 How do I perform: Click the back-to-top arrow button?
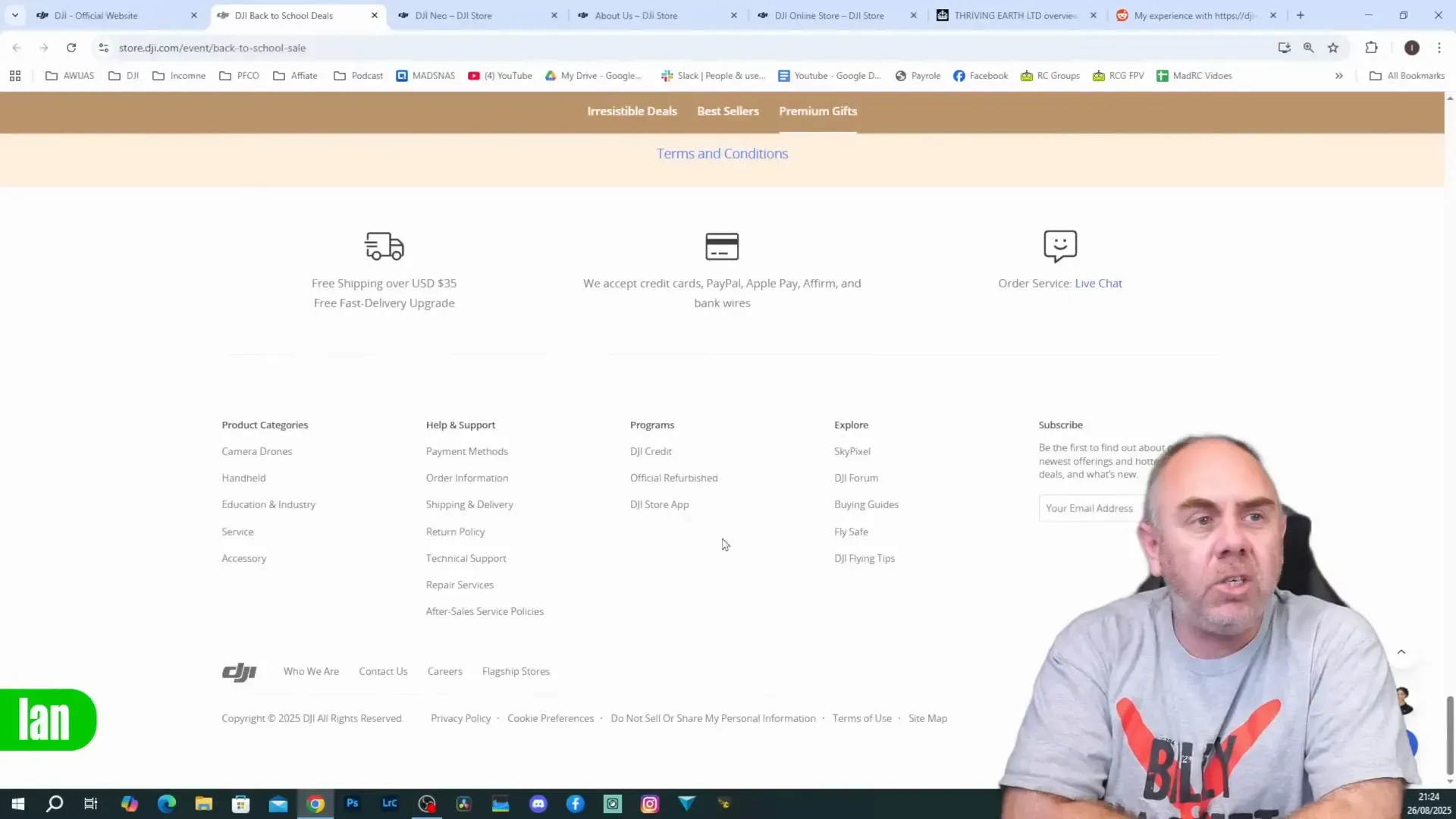(1401, 652)
